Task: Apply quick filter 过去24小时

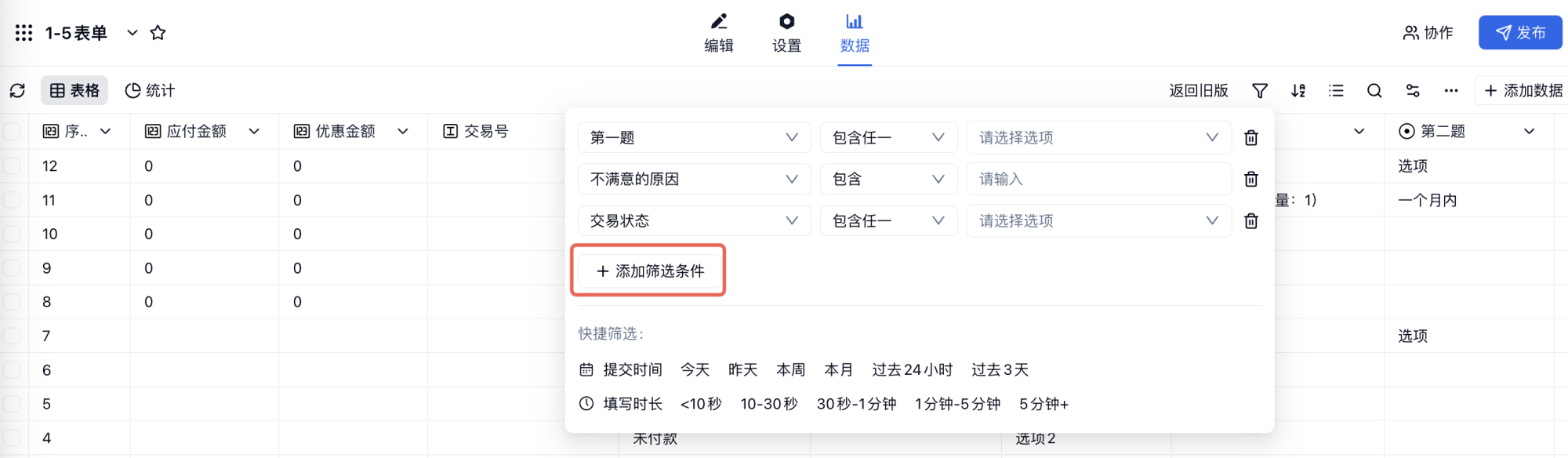Action: pos(913,369)
